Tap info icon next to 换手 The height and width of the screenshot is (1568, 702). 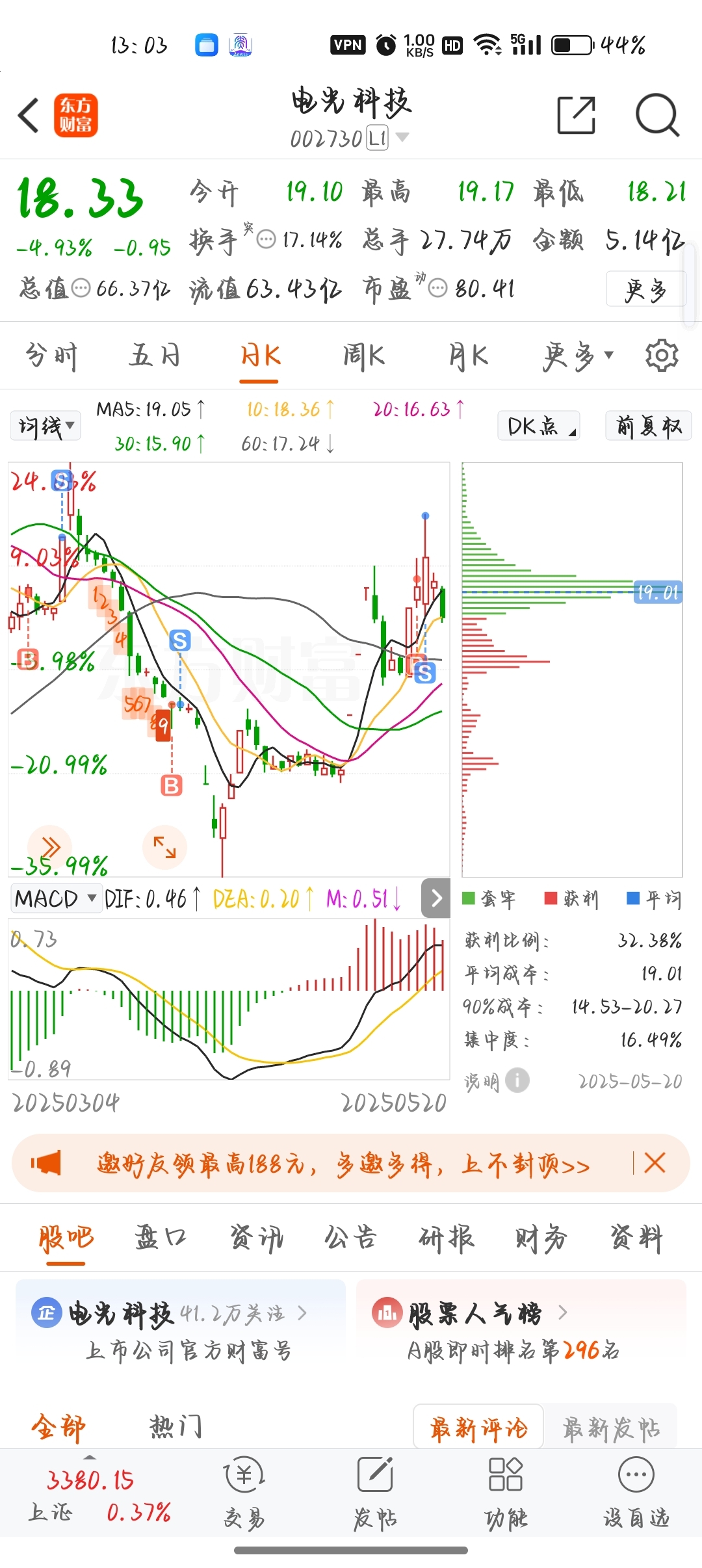coord(266,240)
